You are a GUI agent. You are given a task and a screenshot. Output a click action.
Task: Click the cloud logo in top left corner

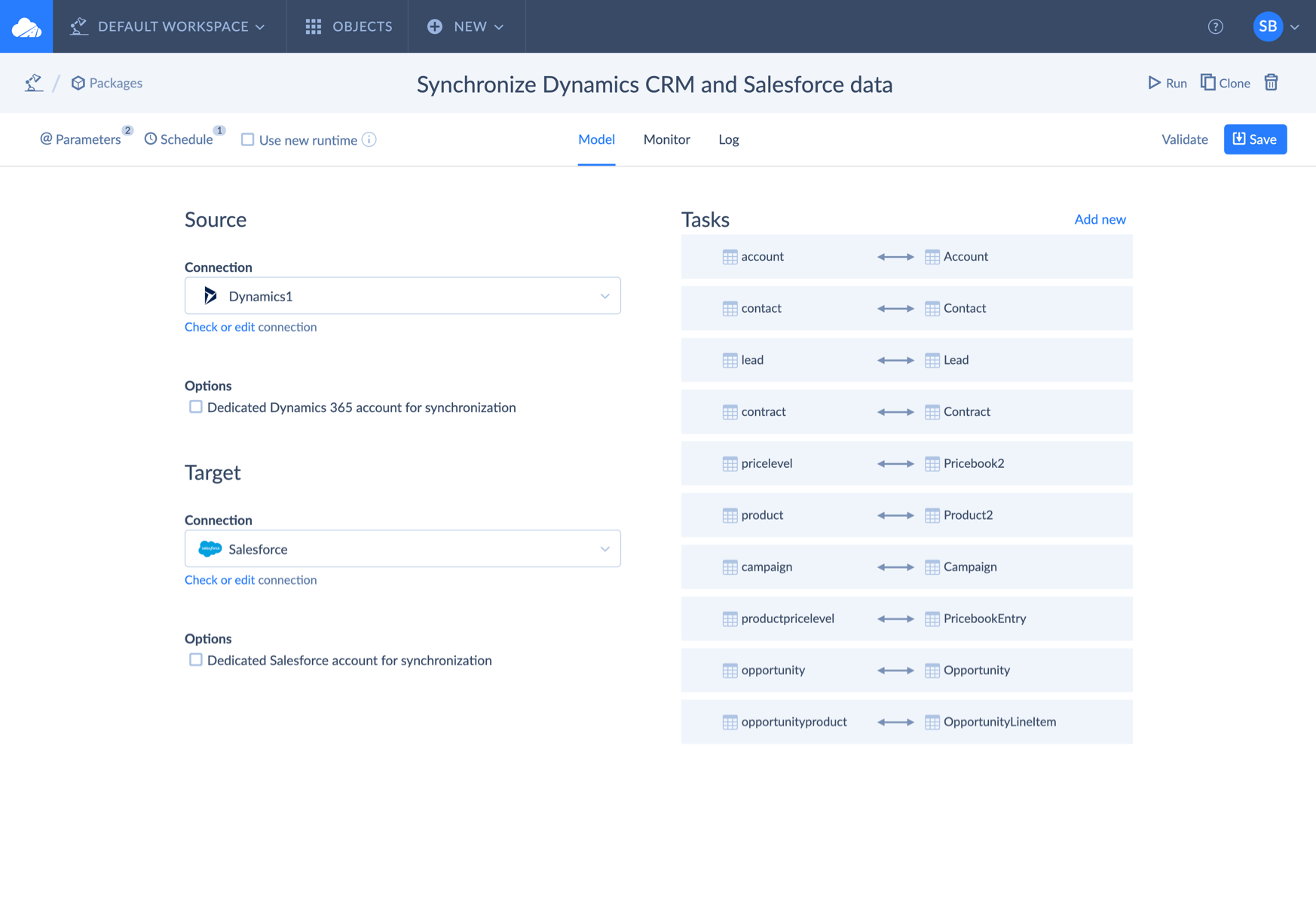coord(26,26)
